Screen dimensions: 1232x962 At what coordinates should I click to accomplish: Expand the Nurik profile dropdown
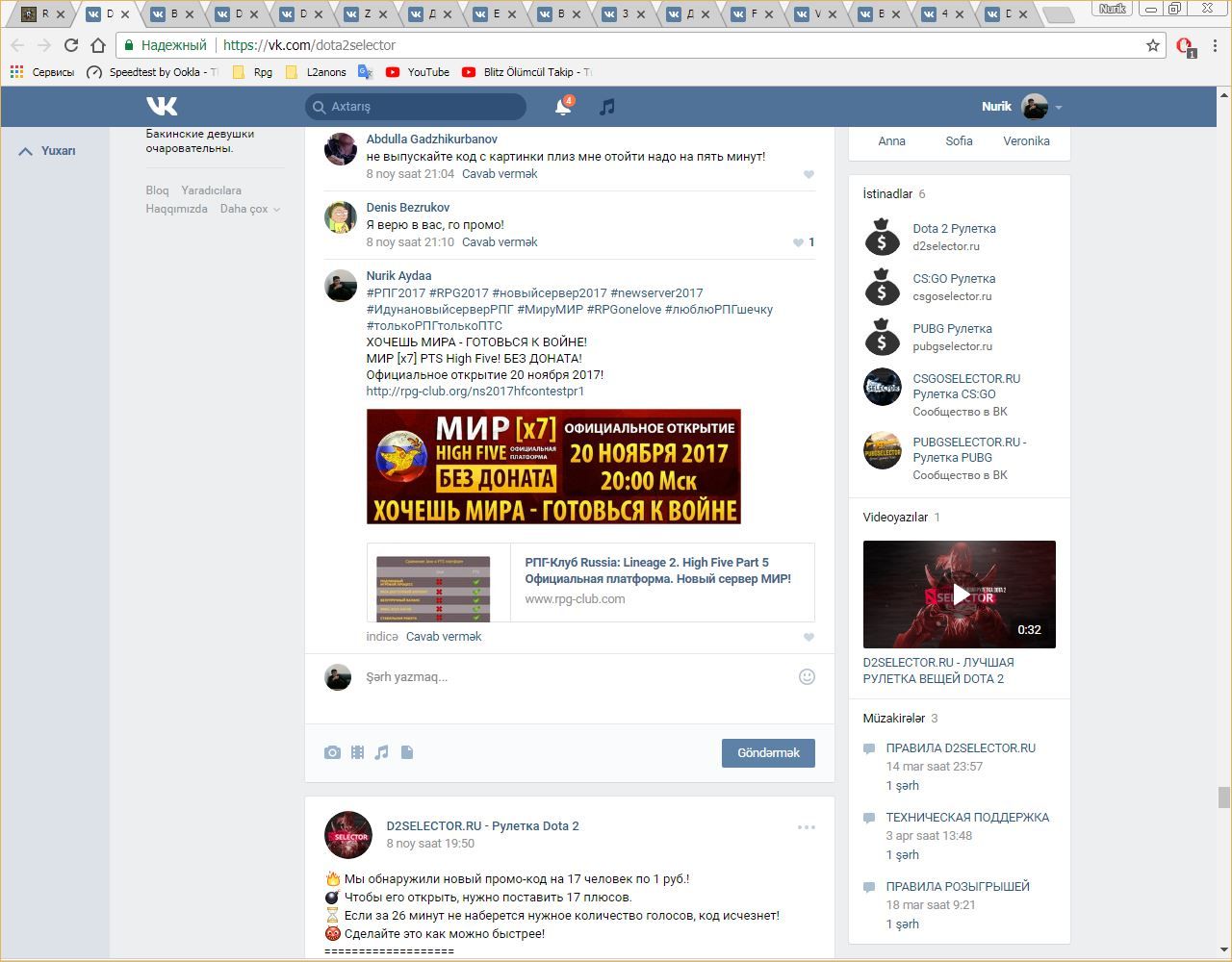tap(1059, 108)
